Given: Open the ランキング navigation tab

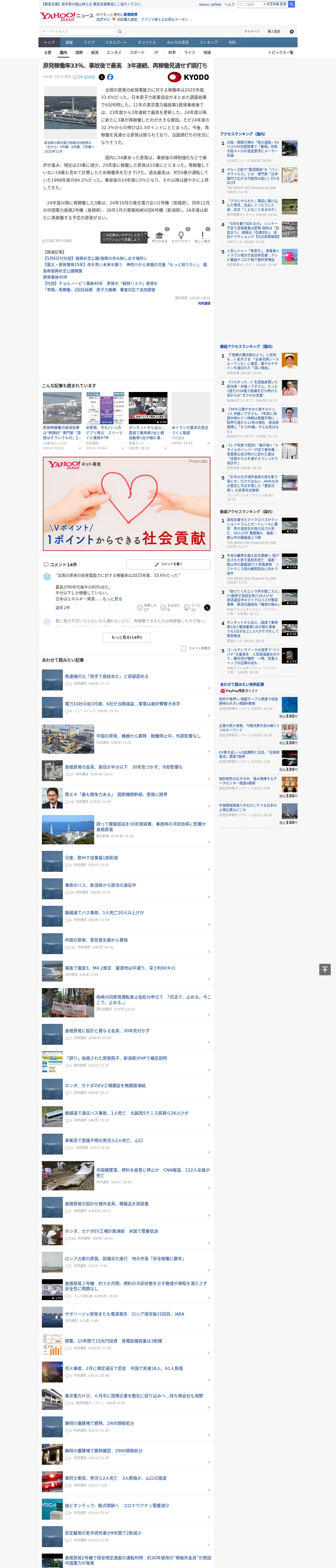Looking at the screenshot, I should point(209,43).
